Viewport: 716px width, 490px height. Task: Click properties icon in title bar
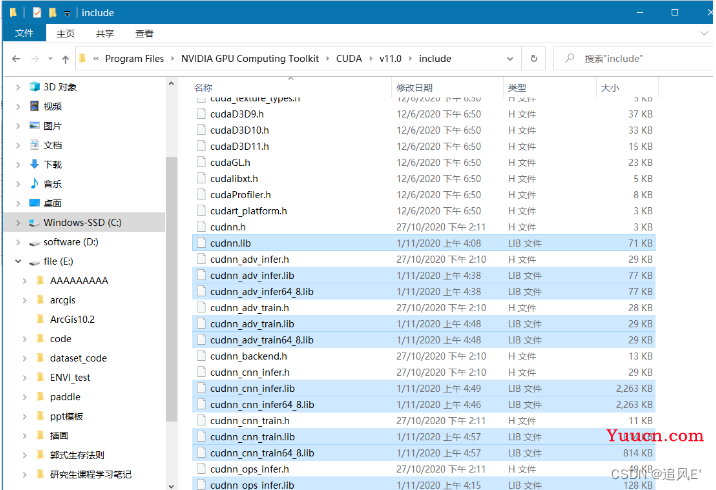click(x=37, y=13)
